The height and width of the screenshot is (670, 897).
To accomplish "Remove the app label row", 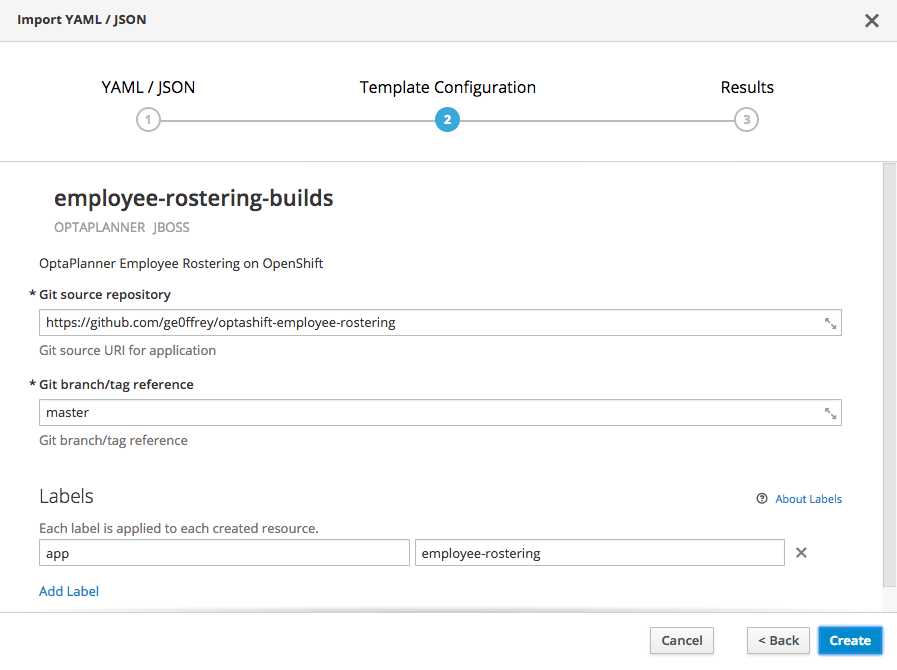I will 801,553.
